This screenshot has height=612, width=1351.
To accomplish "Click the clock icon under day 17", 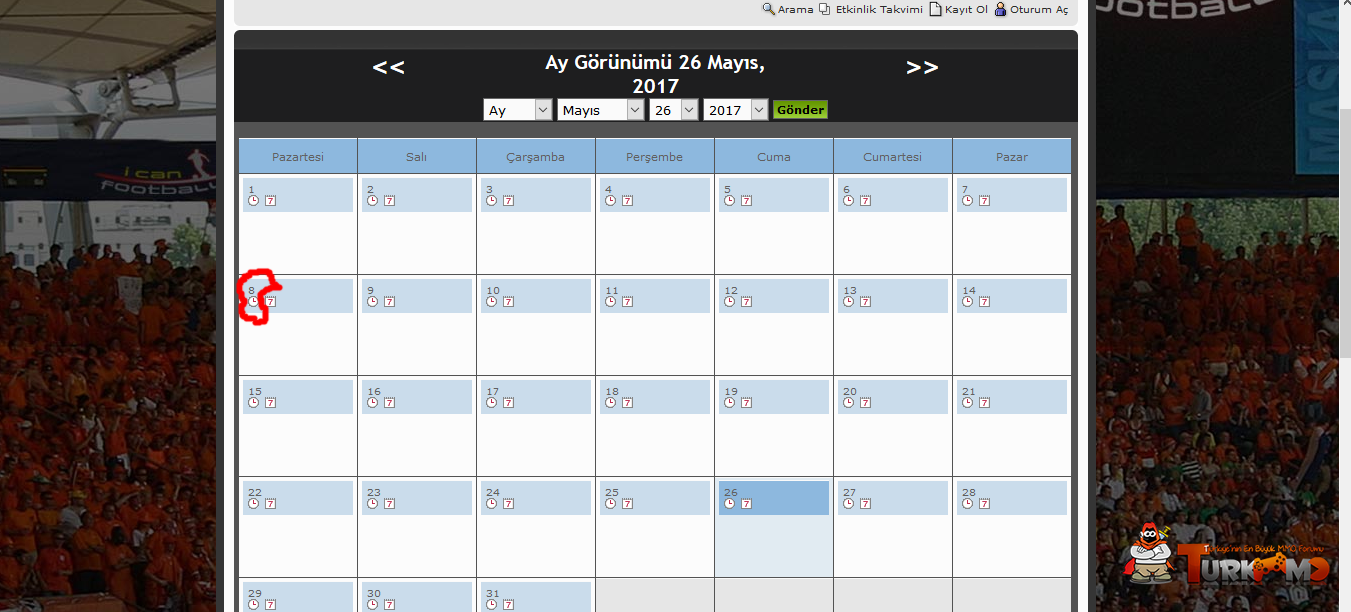I will tap(492, 402).
